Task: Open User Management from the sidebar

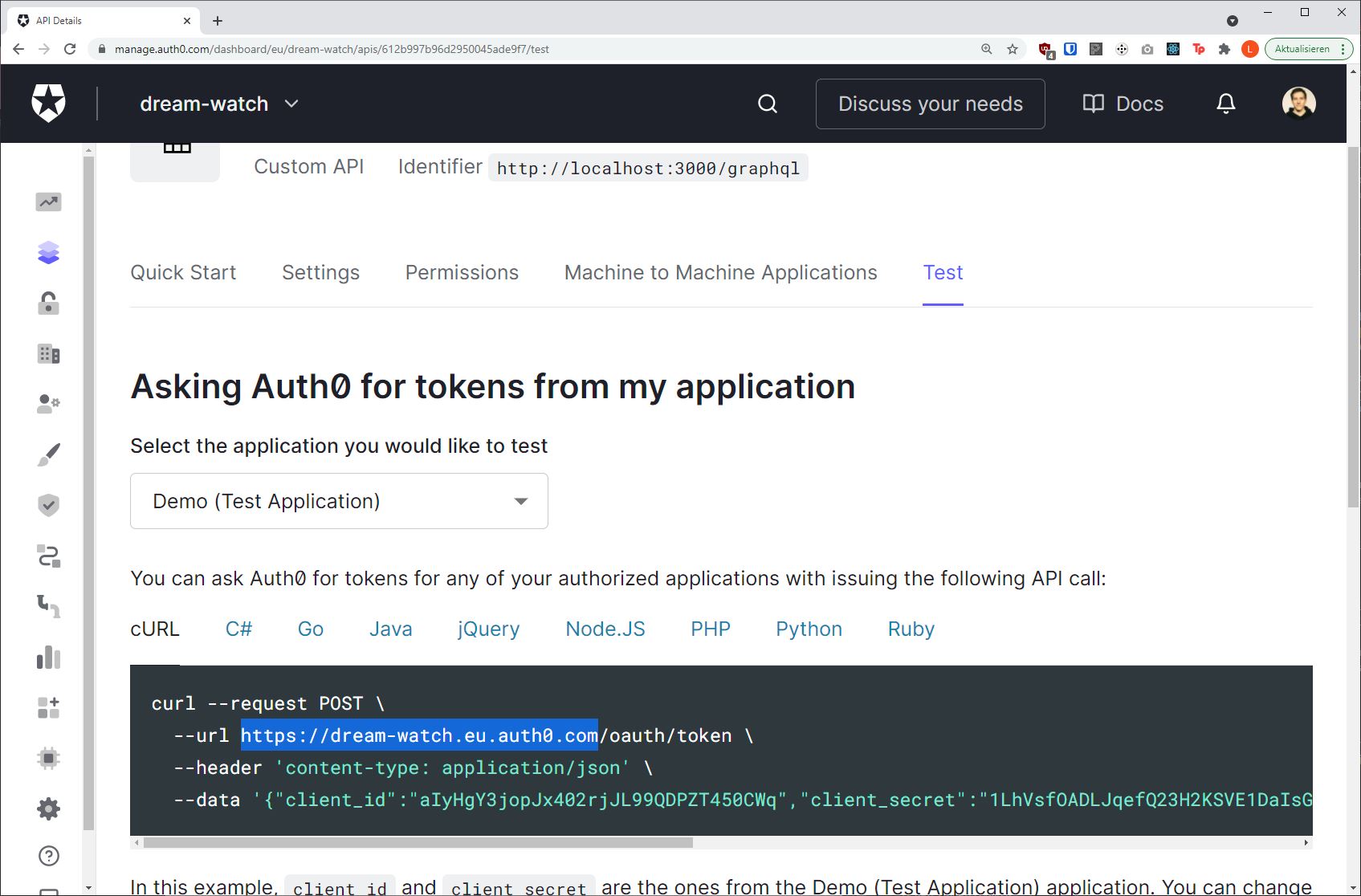Action: tap(48, 404)
